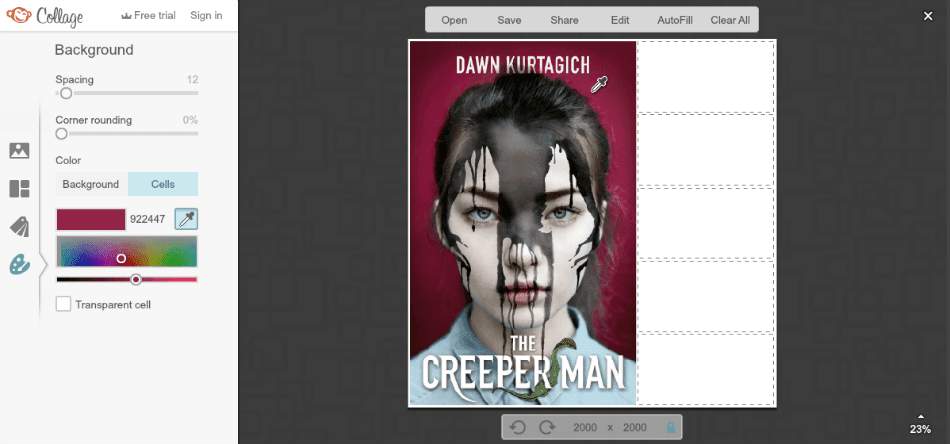Select The Creeper Man book cover cell
Image resolution: width=950 pixels, height=444 pixels.
523,223
